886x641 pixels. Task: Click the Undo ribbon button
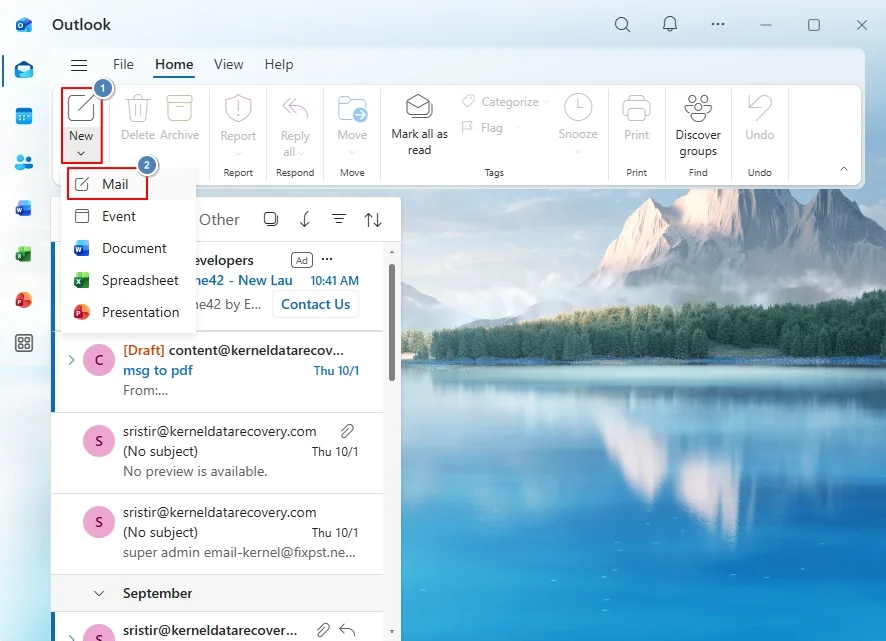tap(759, 118)
